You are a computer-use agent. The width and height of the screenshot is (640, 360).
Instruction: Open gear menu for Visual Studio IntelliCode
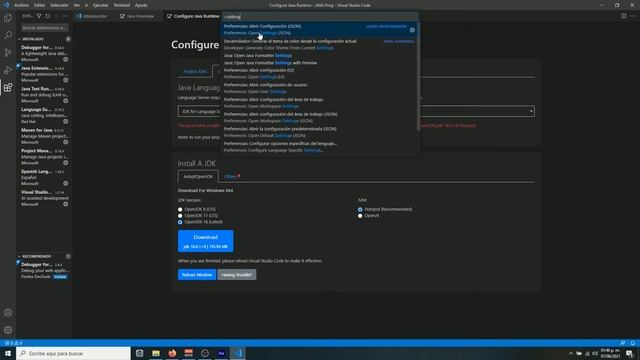[66, 204]
